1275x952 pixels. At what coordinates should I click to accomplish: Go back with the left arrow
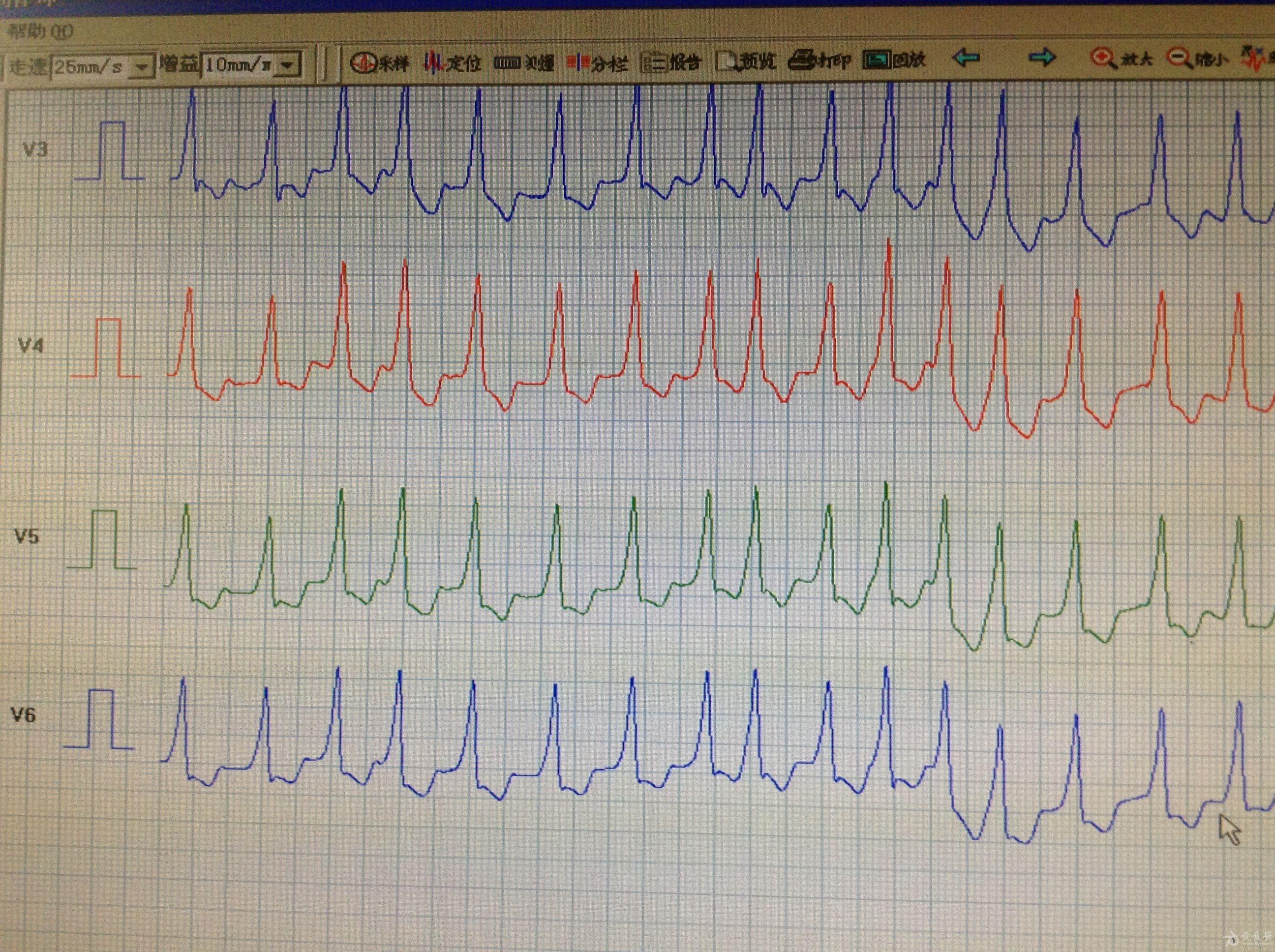966,58
